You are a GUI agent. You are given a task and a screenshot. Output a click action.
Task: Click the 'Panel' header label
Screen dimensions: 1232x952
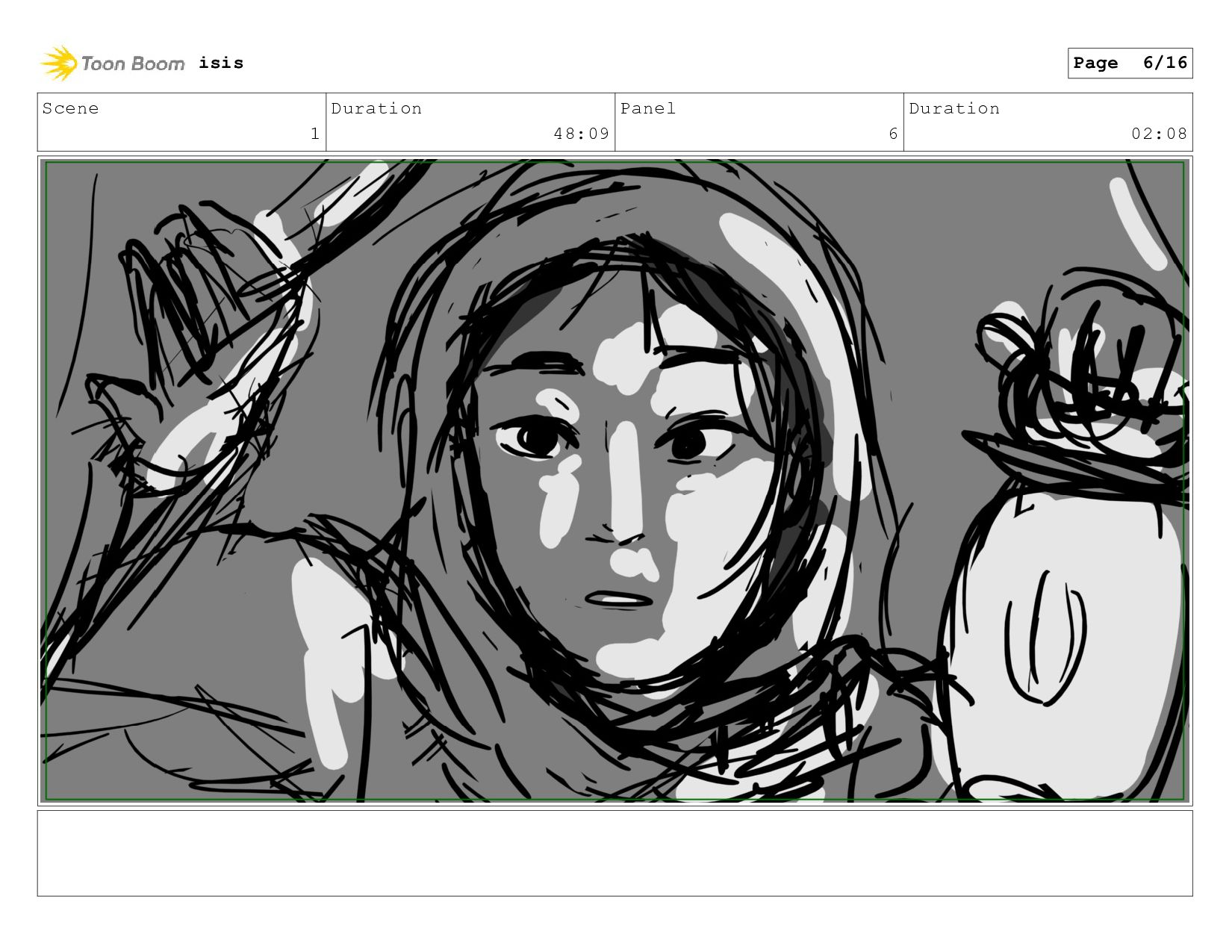tap(648, 108)
